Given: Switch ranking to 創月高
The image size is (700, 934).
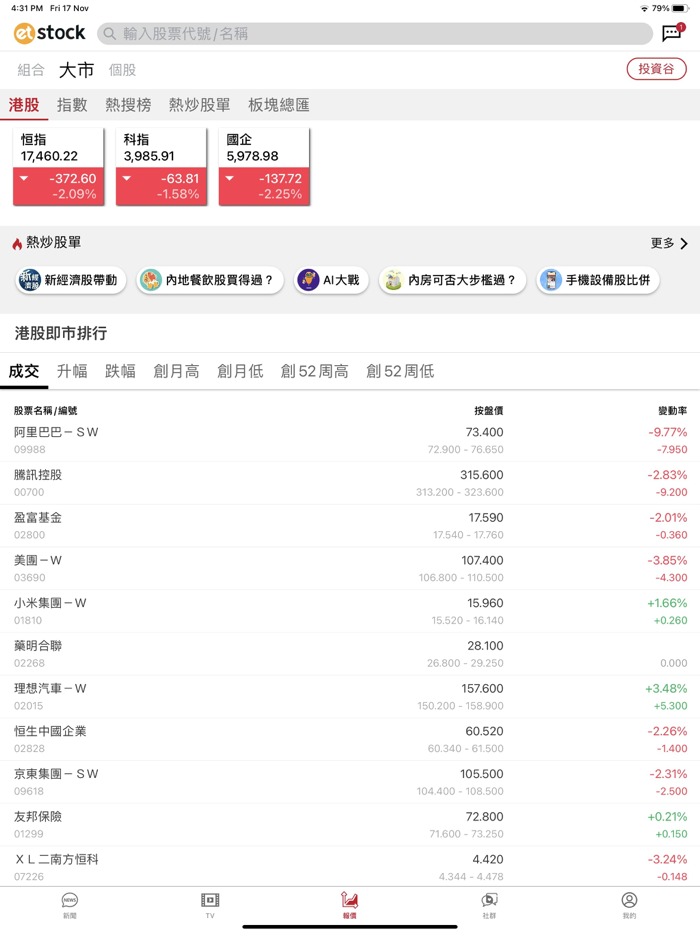Looking at the screenshot, I should tap(176, 371).
